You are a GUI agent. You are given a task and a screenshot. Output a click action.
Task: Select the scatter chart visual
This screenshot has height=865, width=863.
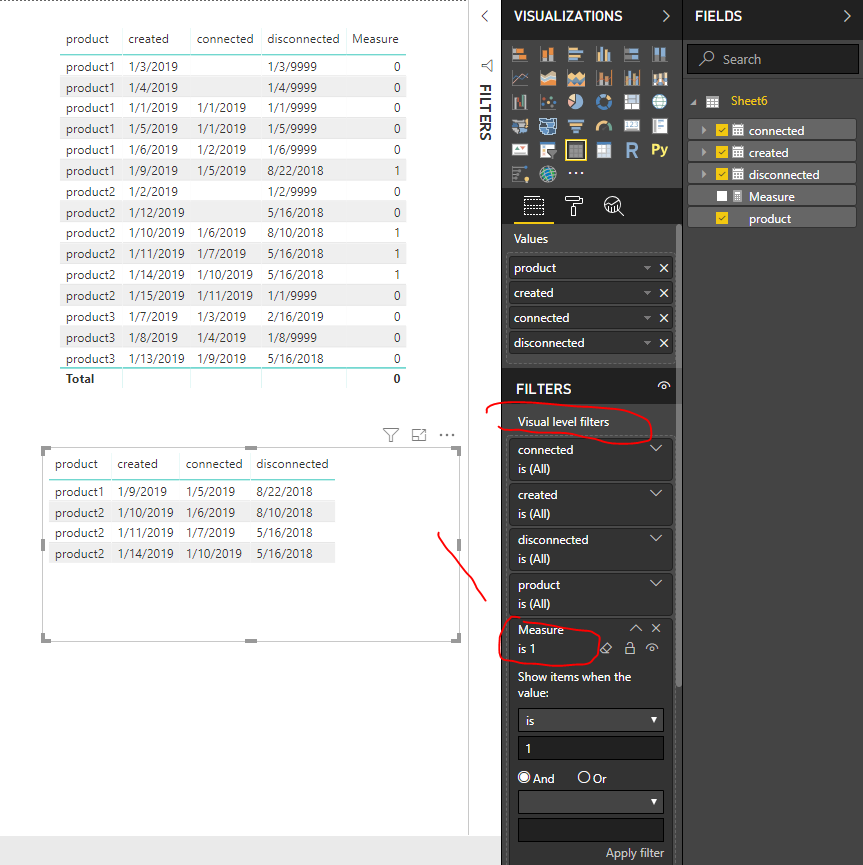[x=548, y=102]
